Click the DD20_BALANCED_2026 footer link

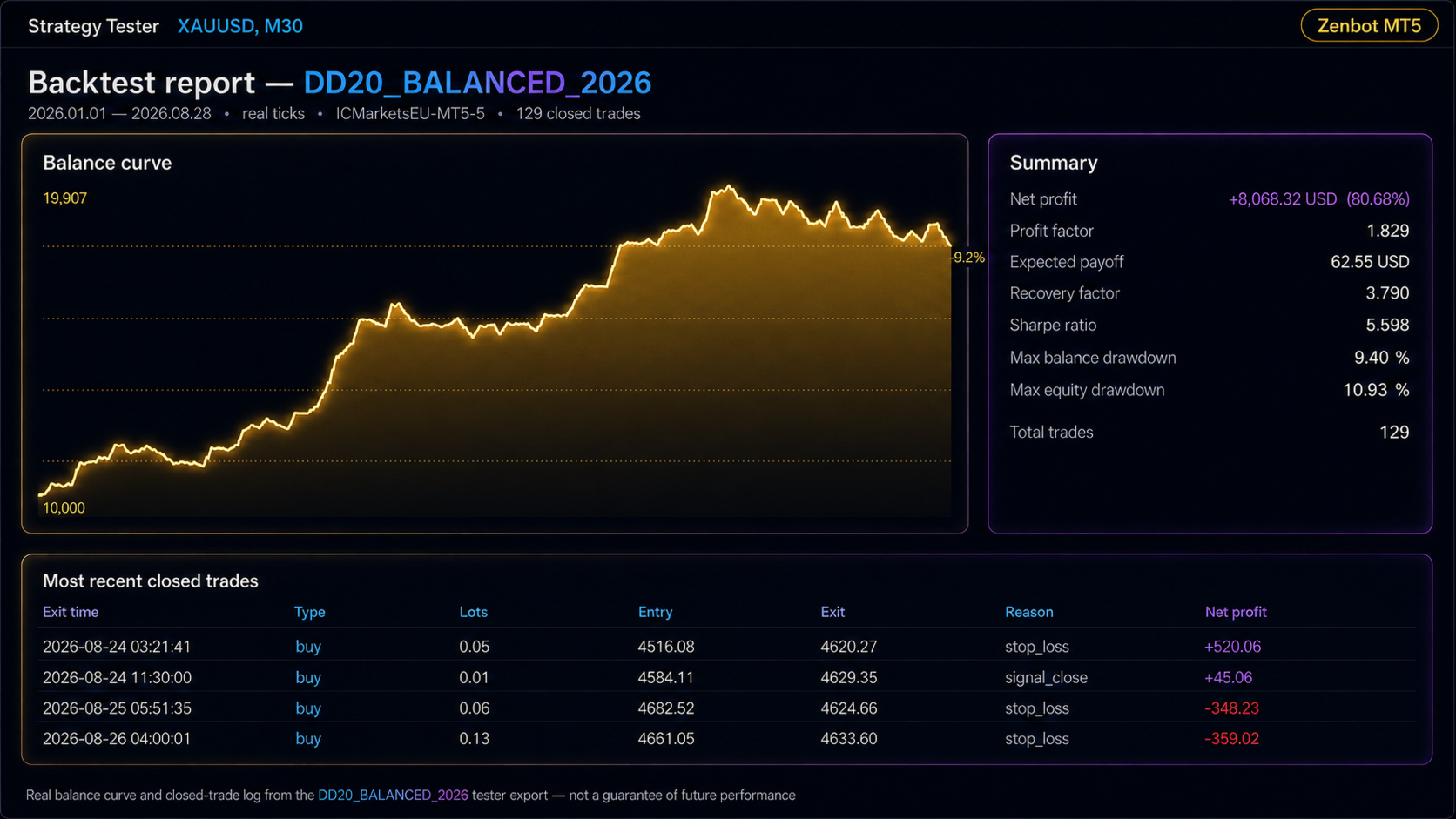click(x=393, y=795)
